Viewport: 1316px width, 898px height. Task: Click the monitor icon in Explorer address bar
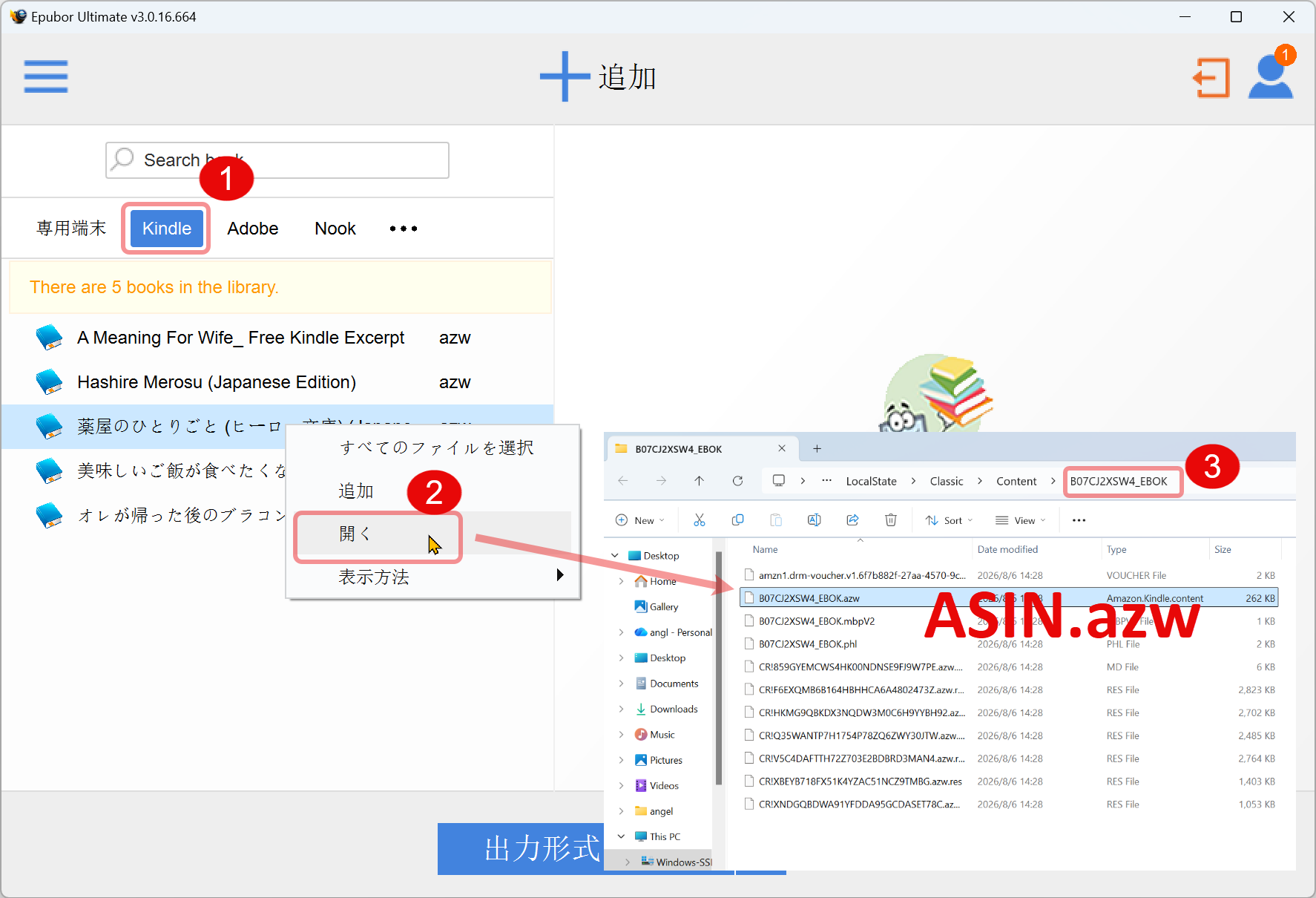[779, 481]
